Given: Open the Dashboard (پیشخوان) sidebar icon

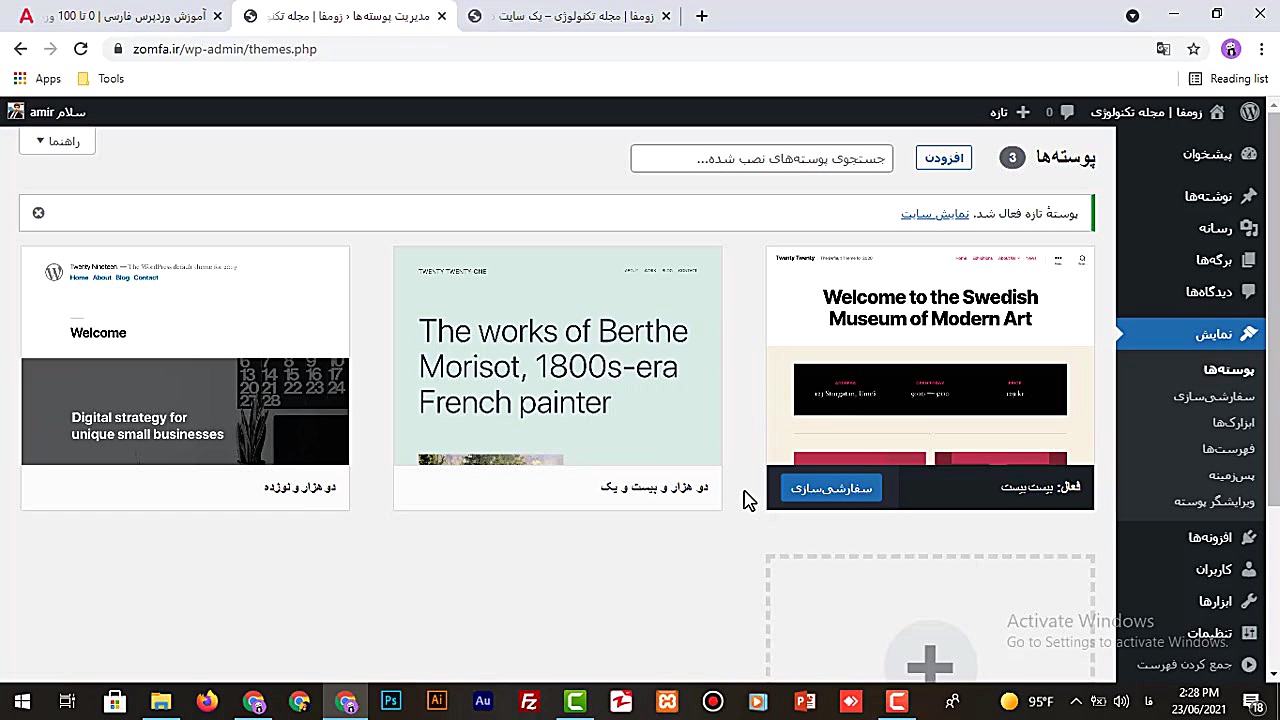Looking at the screenshot, I should tap(1248, 154).
